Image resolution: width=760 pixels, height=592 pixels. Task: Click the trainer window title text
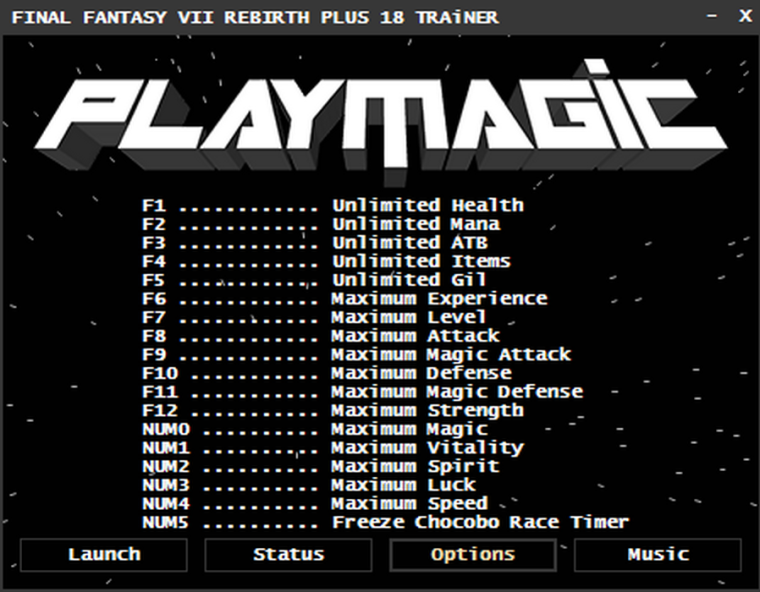coord(255,17)
